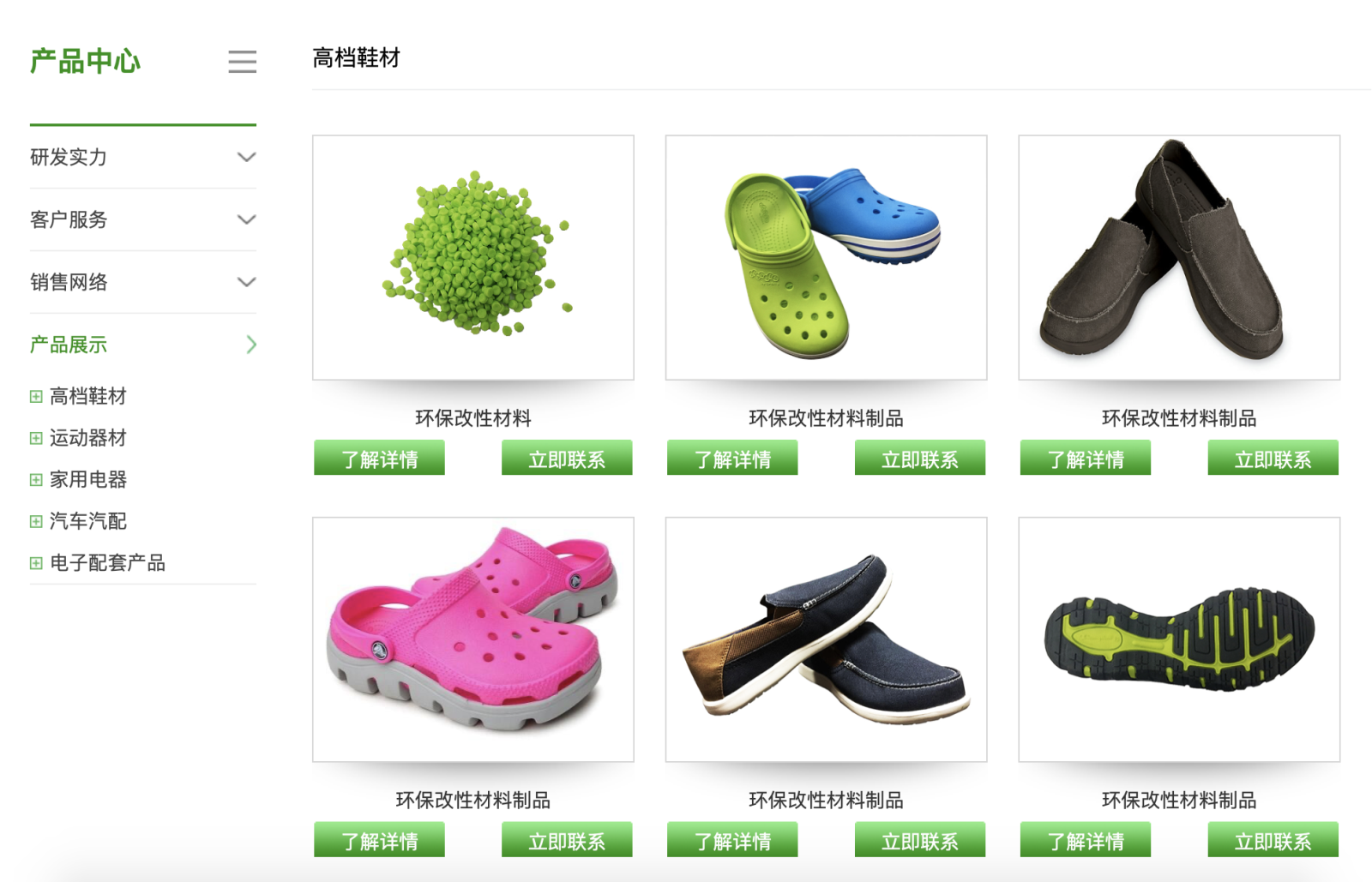Expand the 客户服务 chevron

click(247, 220)
